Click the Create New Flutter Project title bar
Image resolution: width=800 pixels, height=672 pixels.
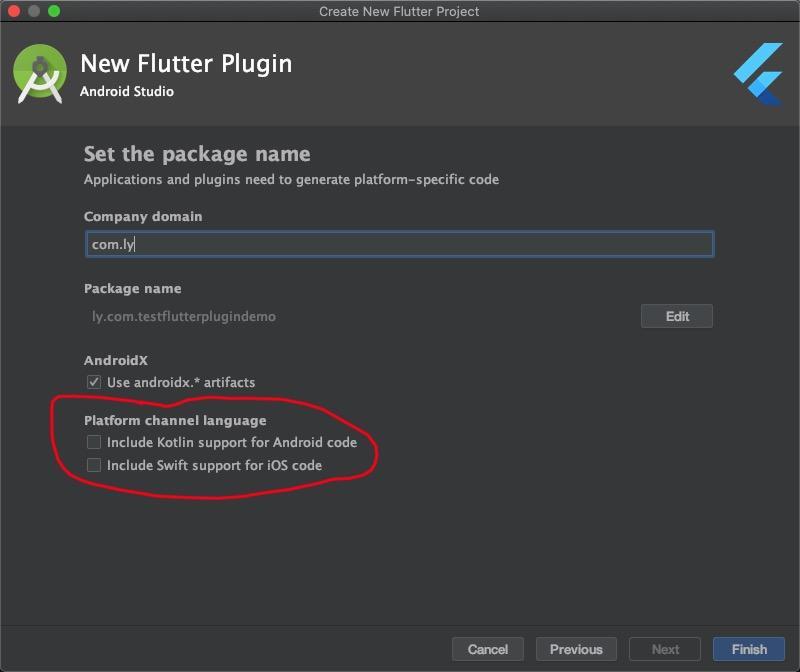399,11
